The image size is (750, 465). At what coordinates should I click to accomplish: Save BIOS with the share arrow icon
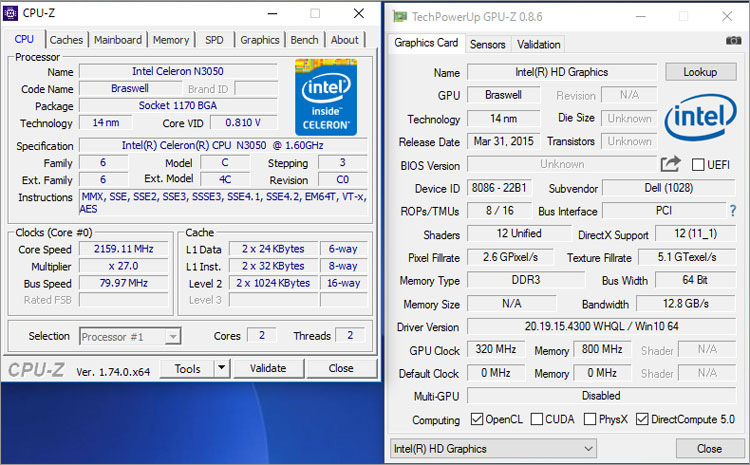(x=670, y=164)
